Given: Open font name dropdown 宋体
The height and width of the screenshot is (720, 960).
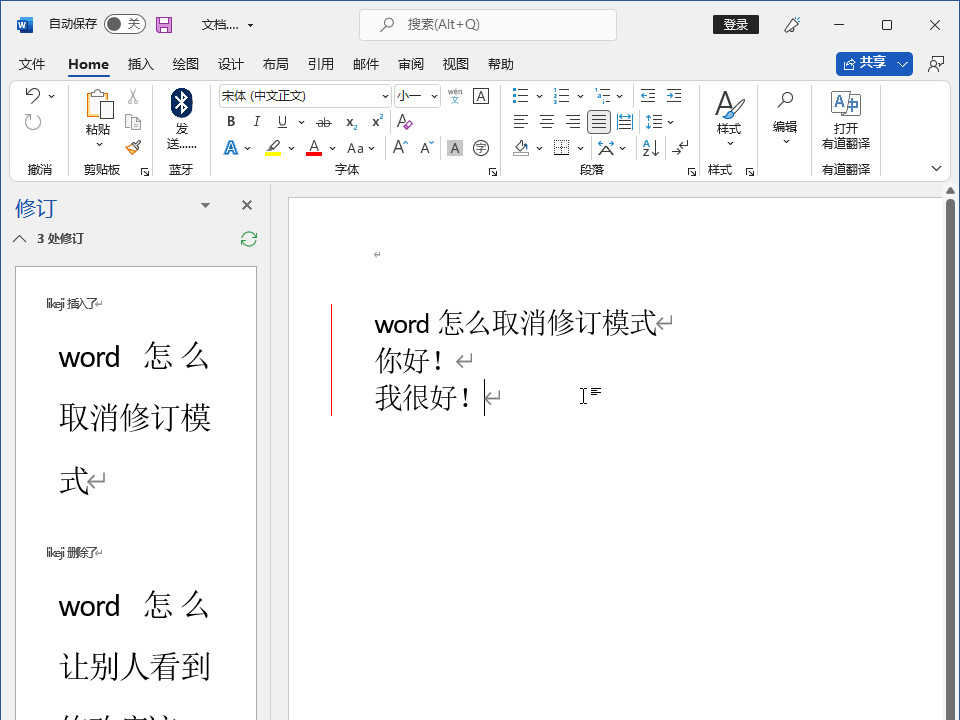Looking at the screenshot, I should coord(385,96).
